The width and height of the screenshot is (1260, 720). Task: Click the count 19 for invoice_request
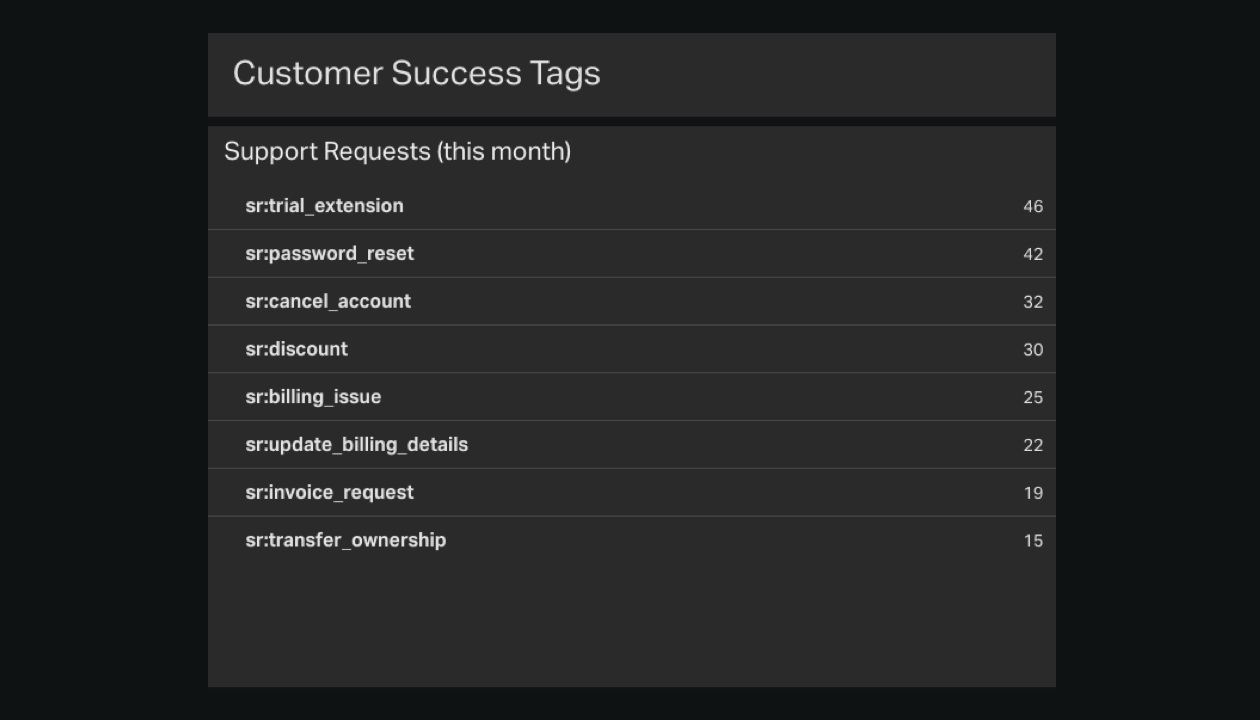coord(1033,493)
